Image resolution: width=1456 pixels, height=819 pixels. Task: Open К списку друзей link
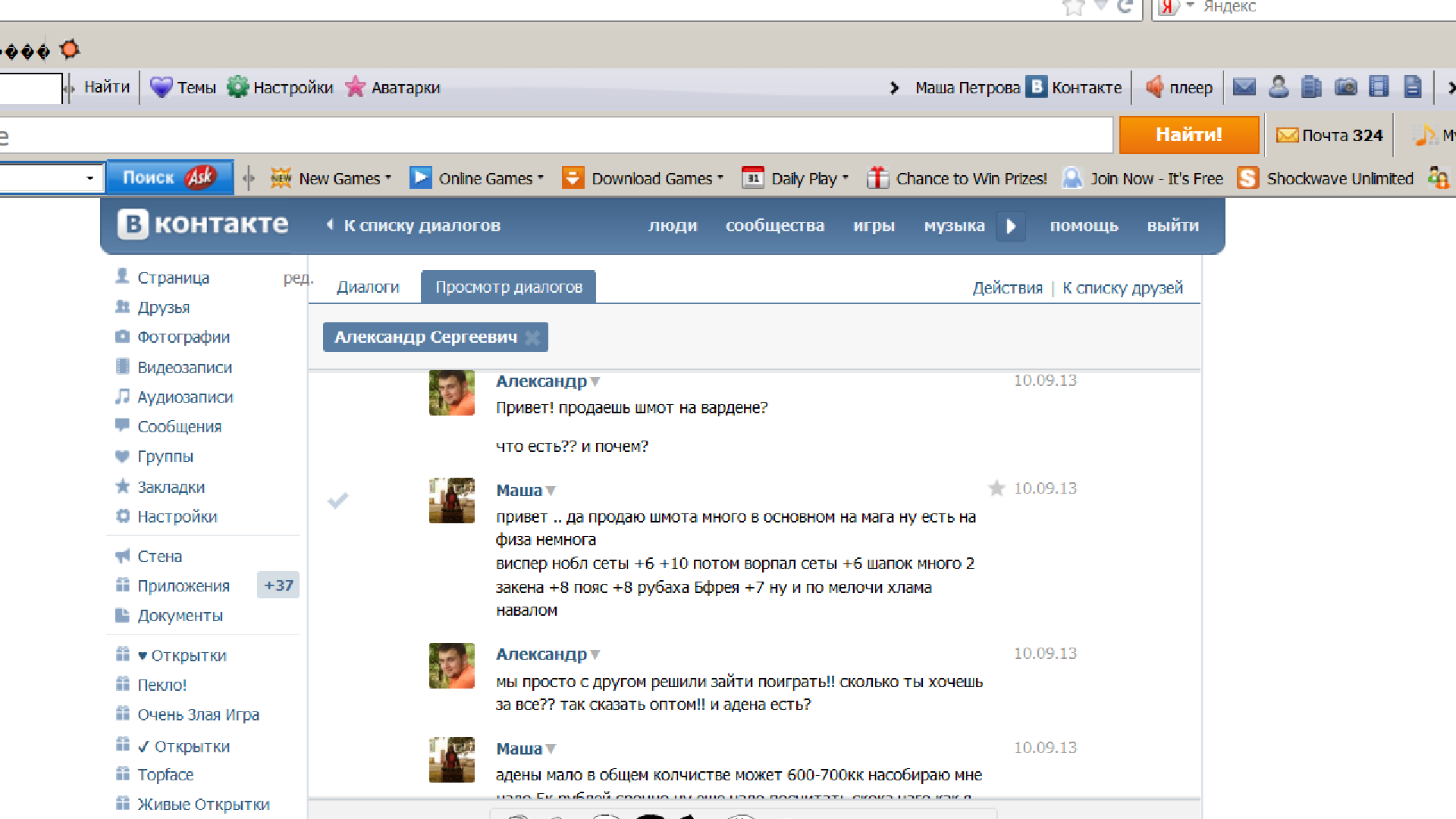click(x=1122, y=288)
